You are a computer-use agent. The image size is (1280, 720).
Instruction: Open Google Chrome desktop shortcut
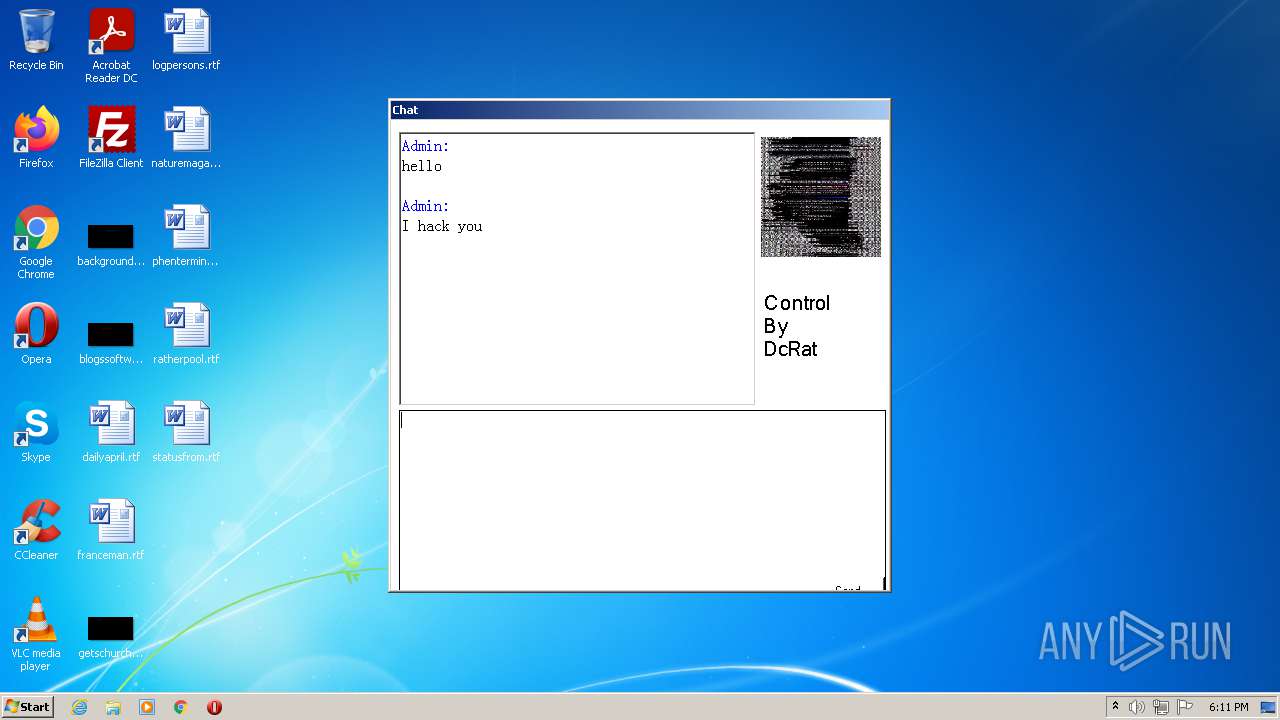pos(36,242)
